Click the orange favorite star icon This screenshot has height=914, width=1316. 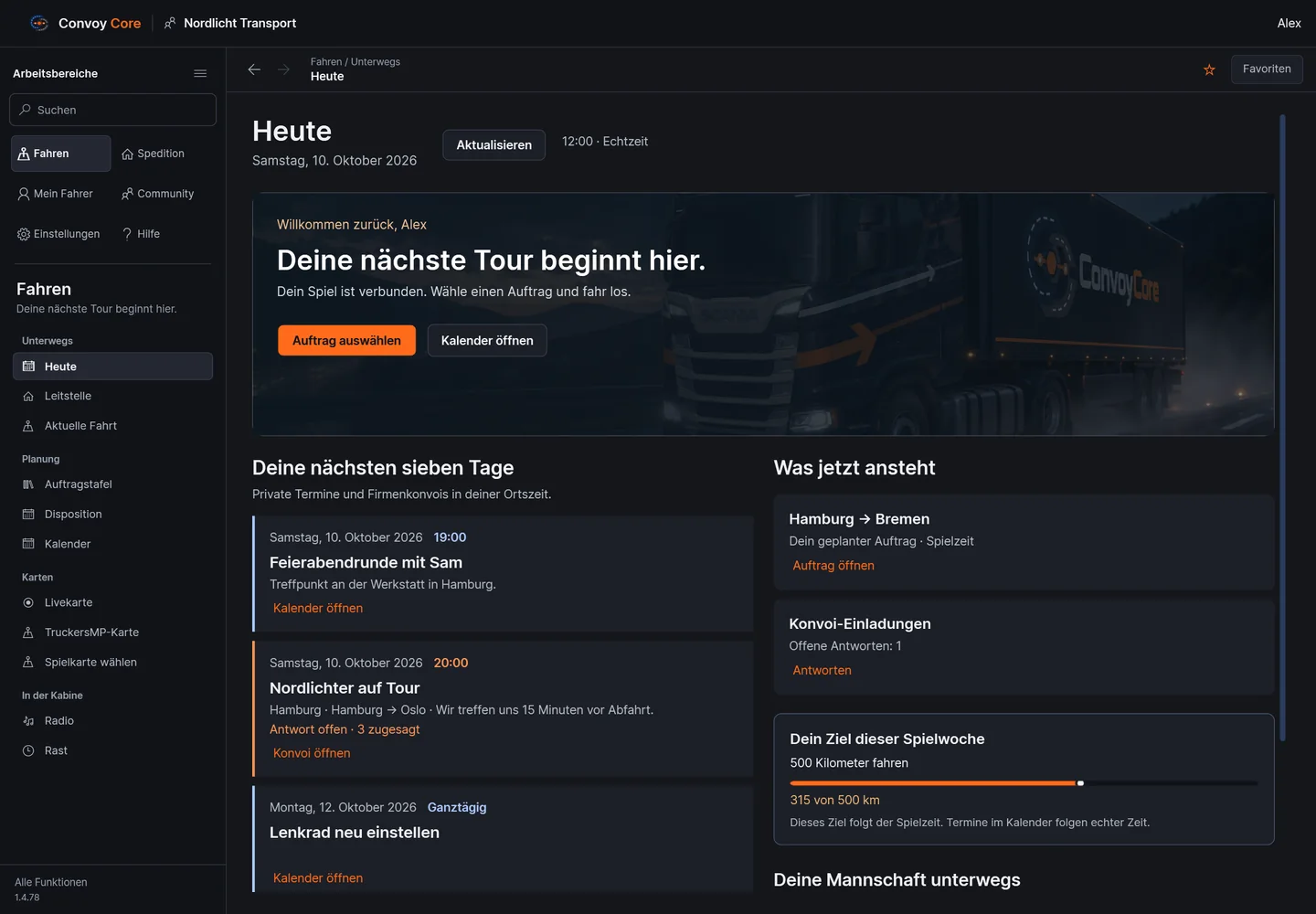tap(1209, 69)
